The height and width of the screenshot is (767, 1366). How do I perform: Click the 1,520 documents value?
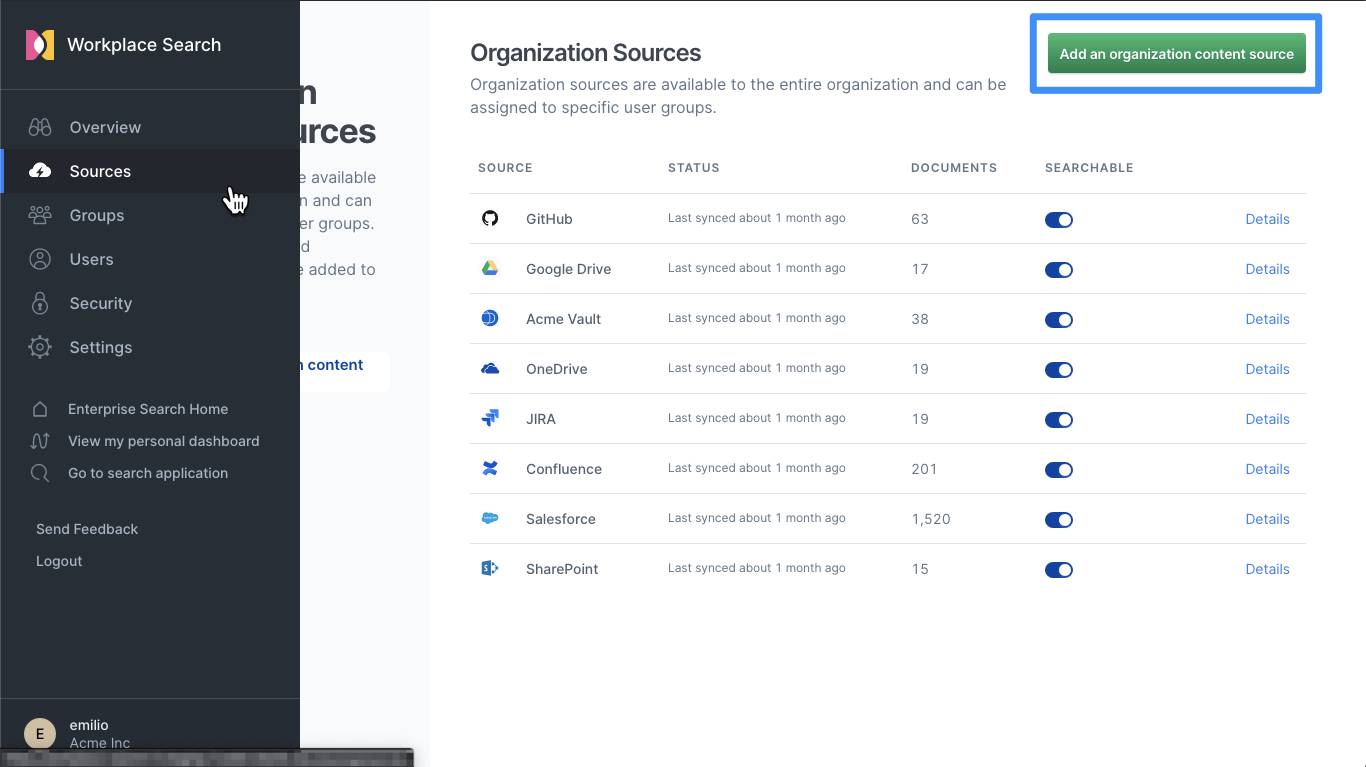tap(931, 519)
